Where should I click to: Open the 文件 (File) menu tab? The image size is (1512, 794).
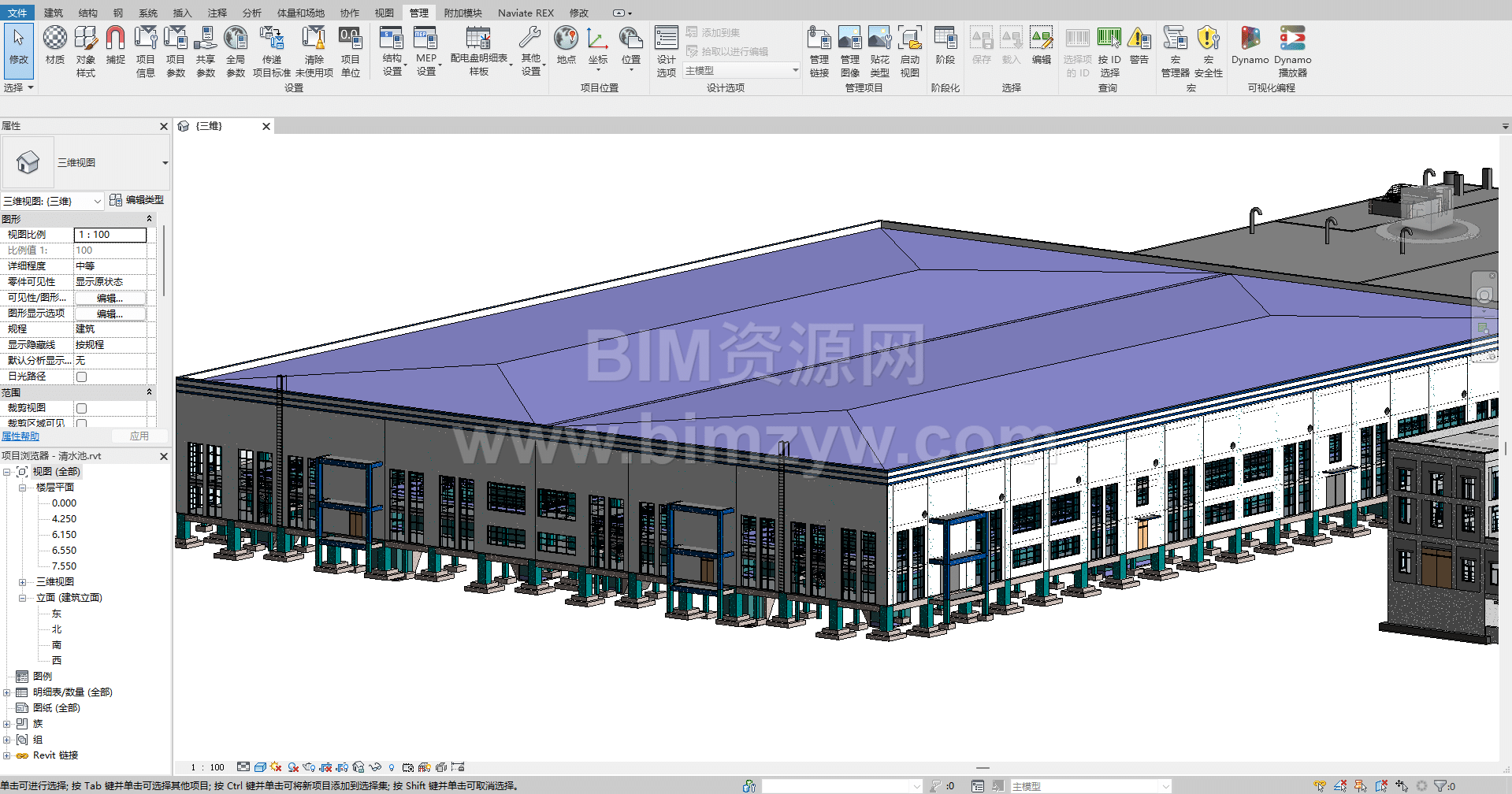coord(17,13)
